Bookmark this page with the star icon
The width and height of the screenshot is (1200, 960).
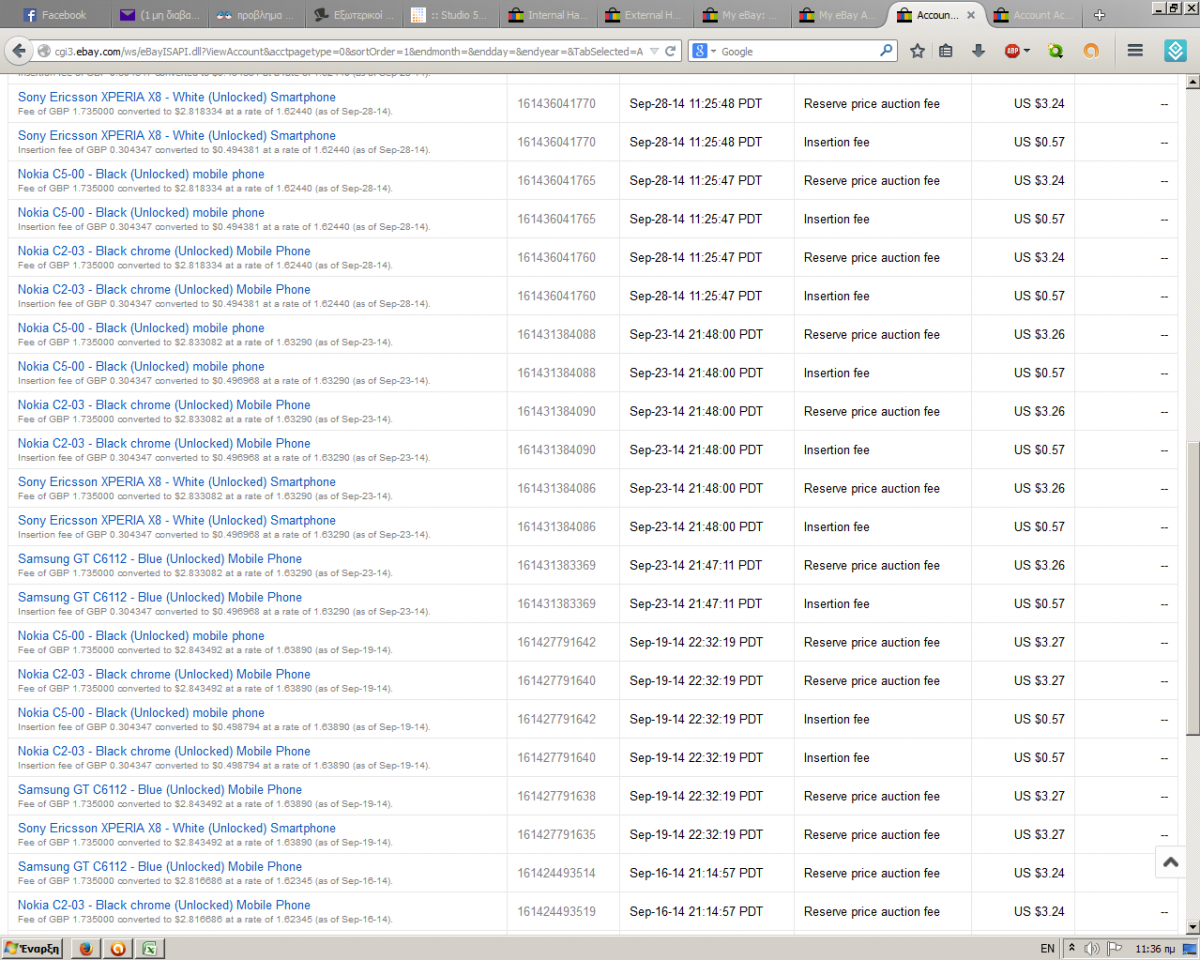coord(917,51)
